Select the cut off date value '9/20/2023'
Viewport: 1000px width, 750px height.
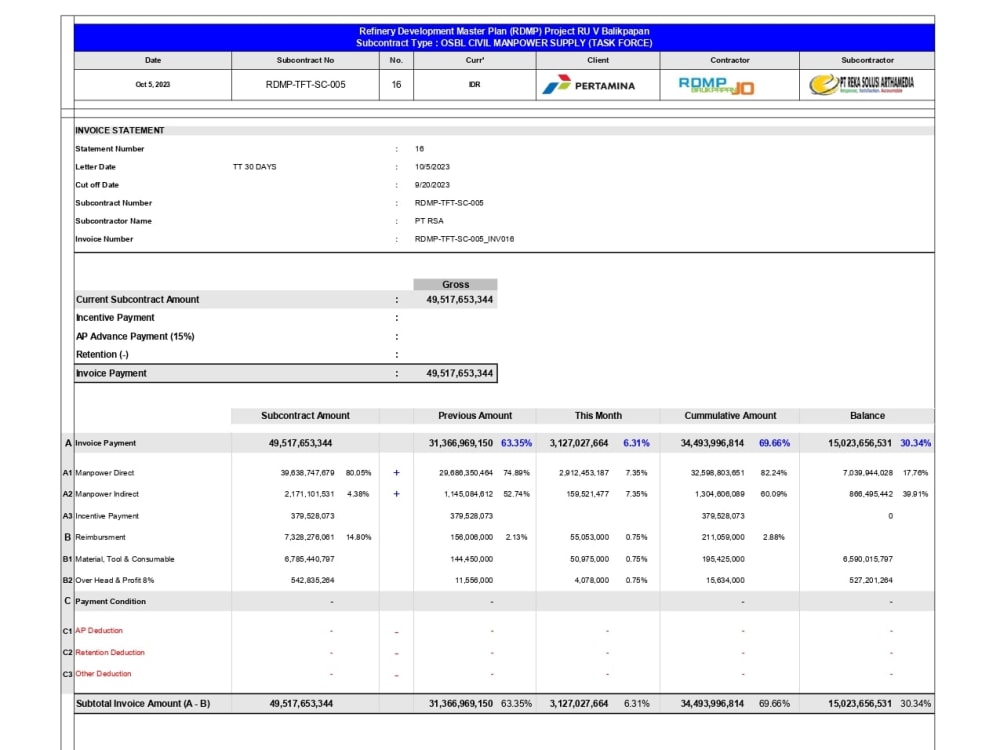point(432,184)
